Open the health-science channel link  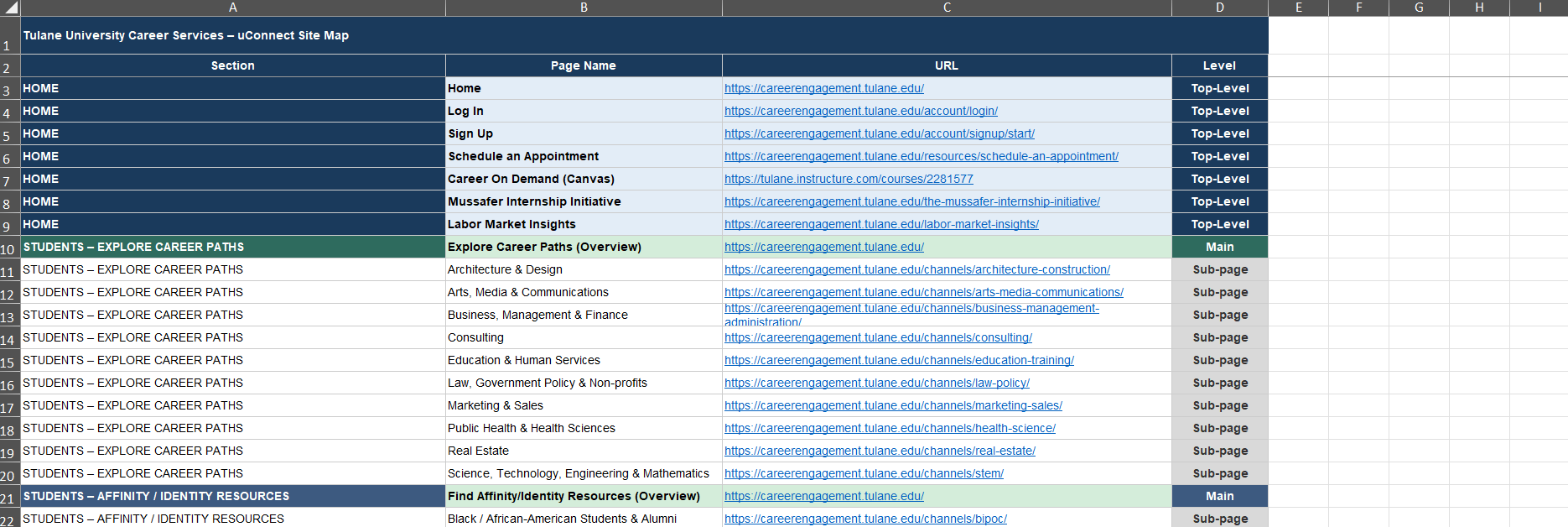coord(890,428)
